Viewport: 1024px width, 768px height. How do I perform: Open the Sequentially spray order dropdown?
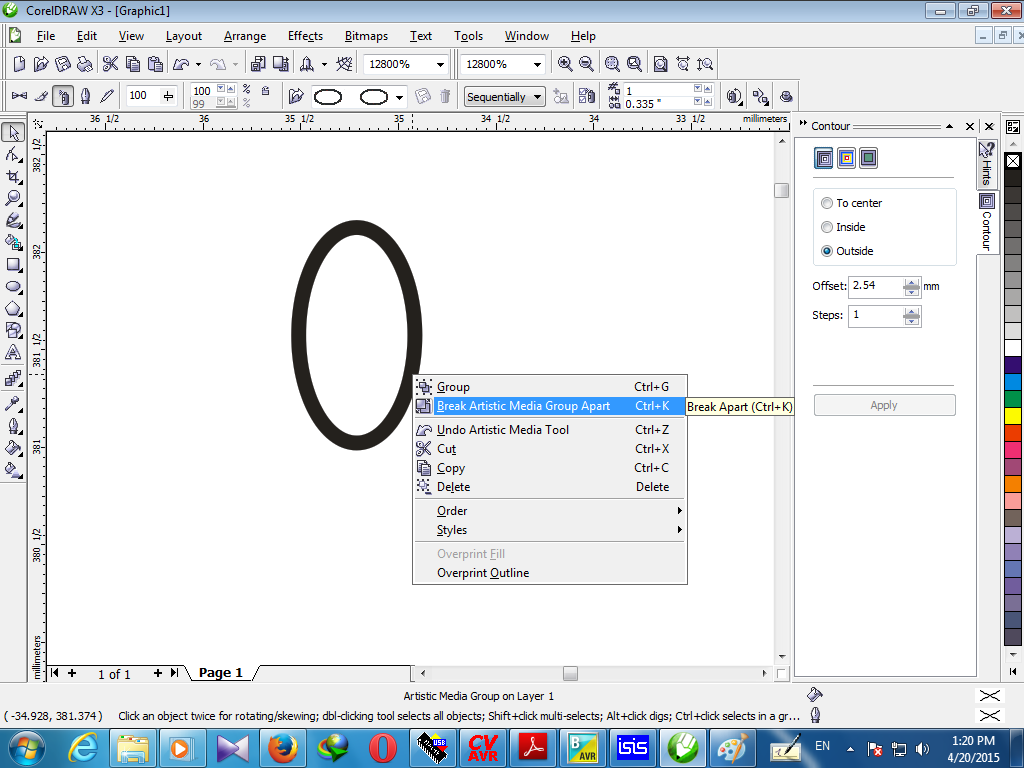(x=537, y=97)
